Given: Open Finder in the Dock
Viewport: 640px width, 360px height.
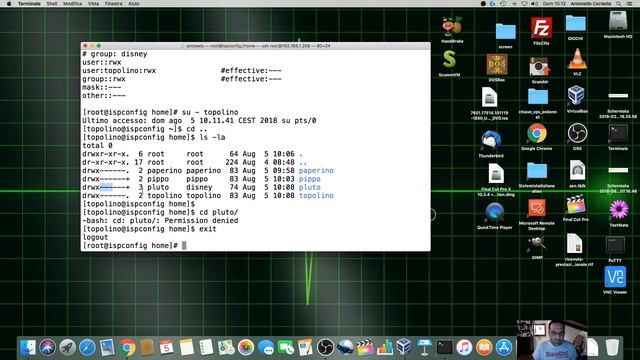Looking at the screenshot, I should 28,348.
